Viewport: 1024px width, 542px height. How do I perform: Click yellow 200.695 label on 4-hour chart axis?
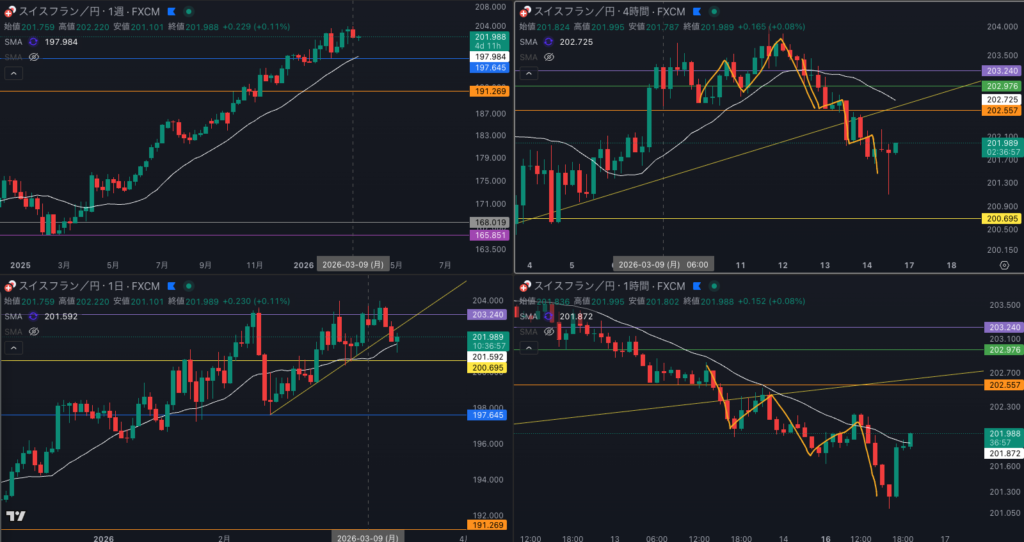(x=1002, y=219)
